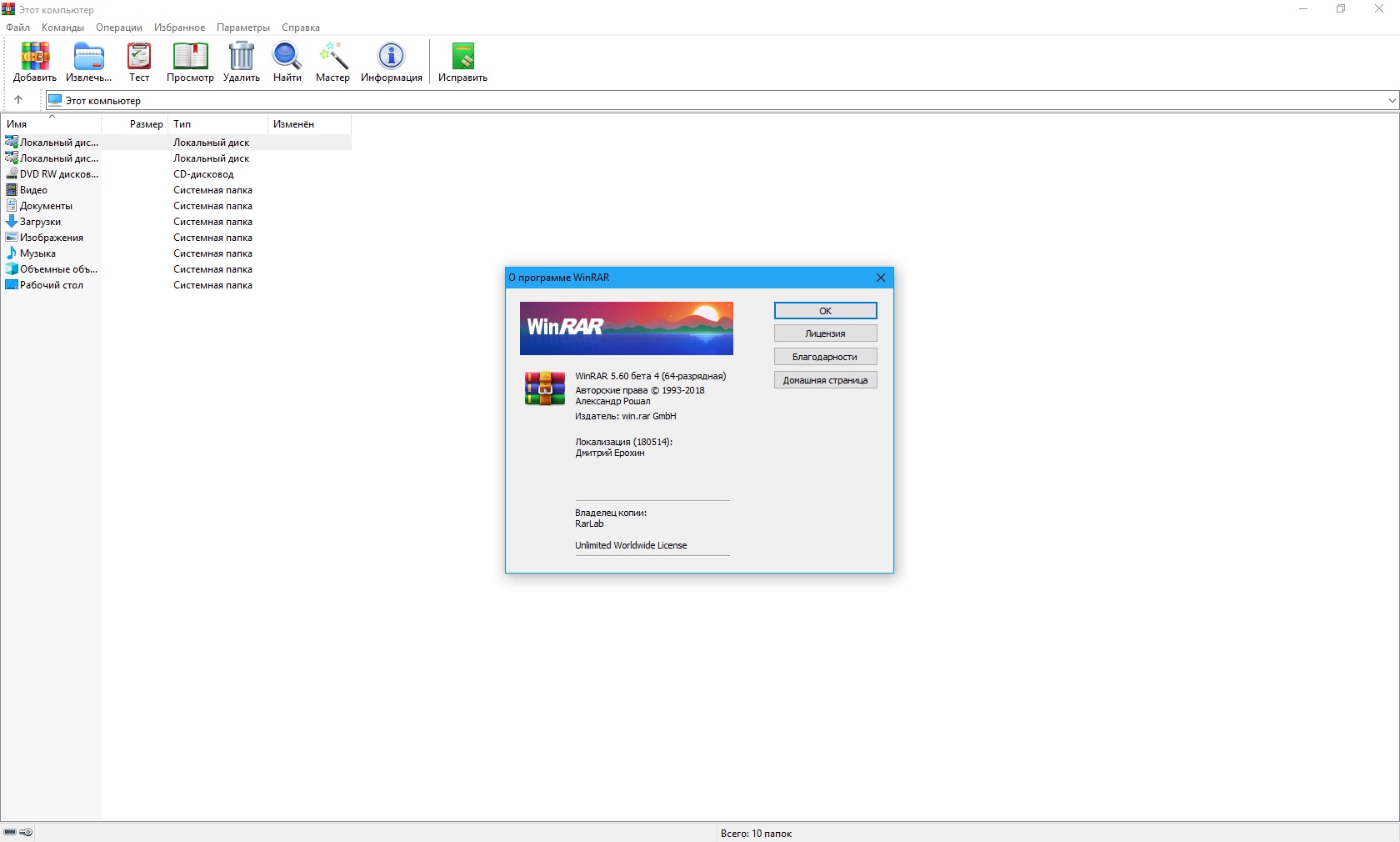The width and height of the screenshot is (1400, 842).
Task: Click the Музыка note icon
Action: (x=12, y=253)
